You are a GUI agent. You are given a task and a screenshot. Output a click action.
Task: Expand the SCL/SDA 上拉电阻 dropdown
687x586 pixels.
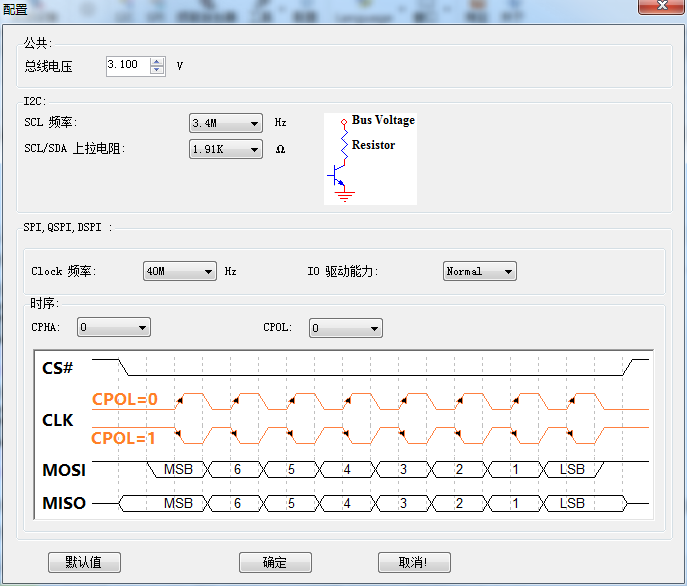pyautogui.click(x=225, y=150)
